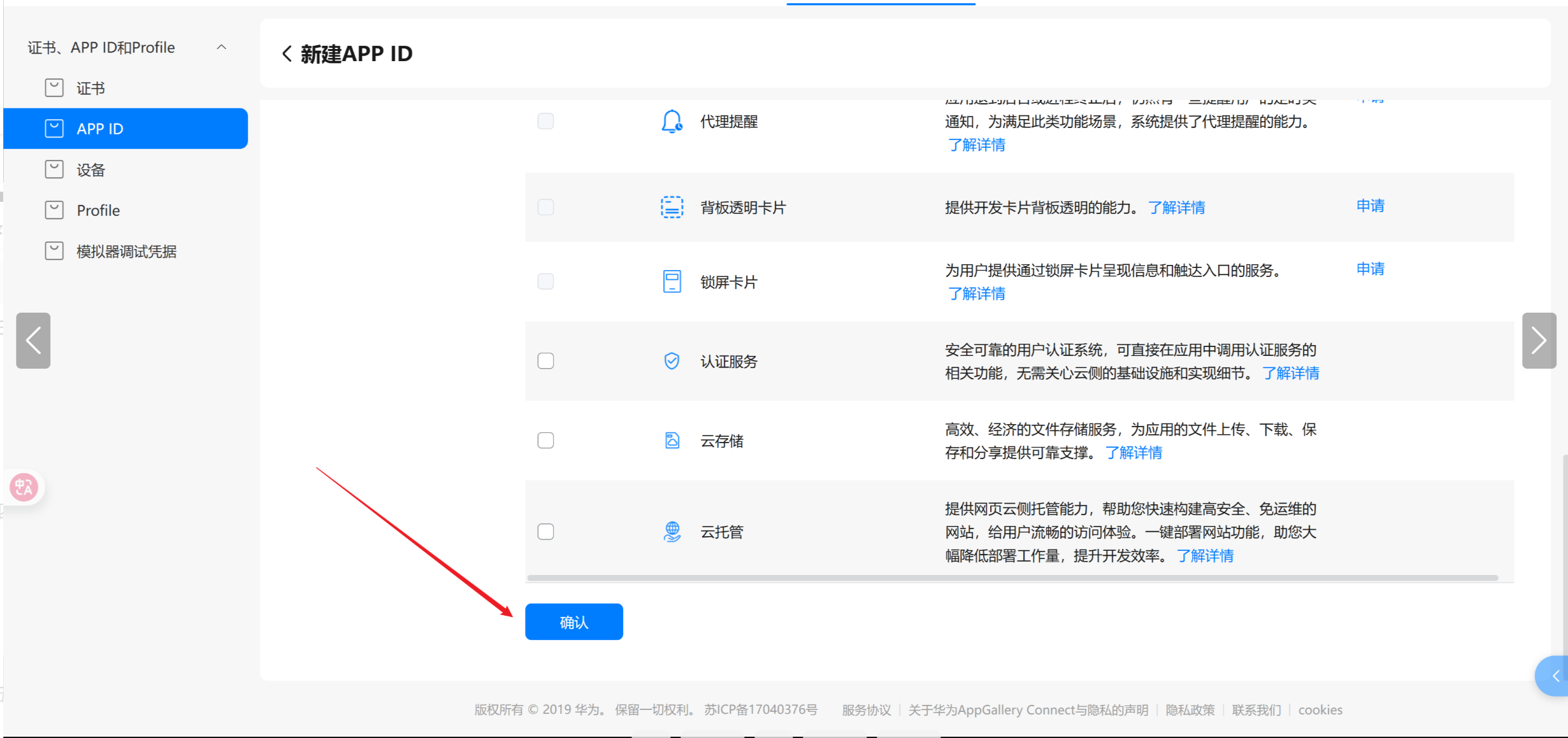1568x738 pixels.
Task: Enable the 认证服务 checkbox
Action: 545,361
